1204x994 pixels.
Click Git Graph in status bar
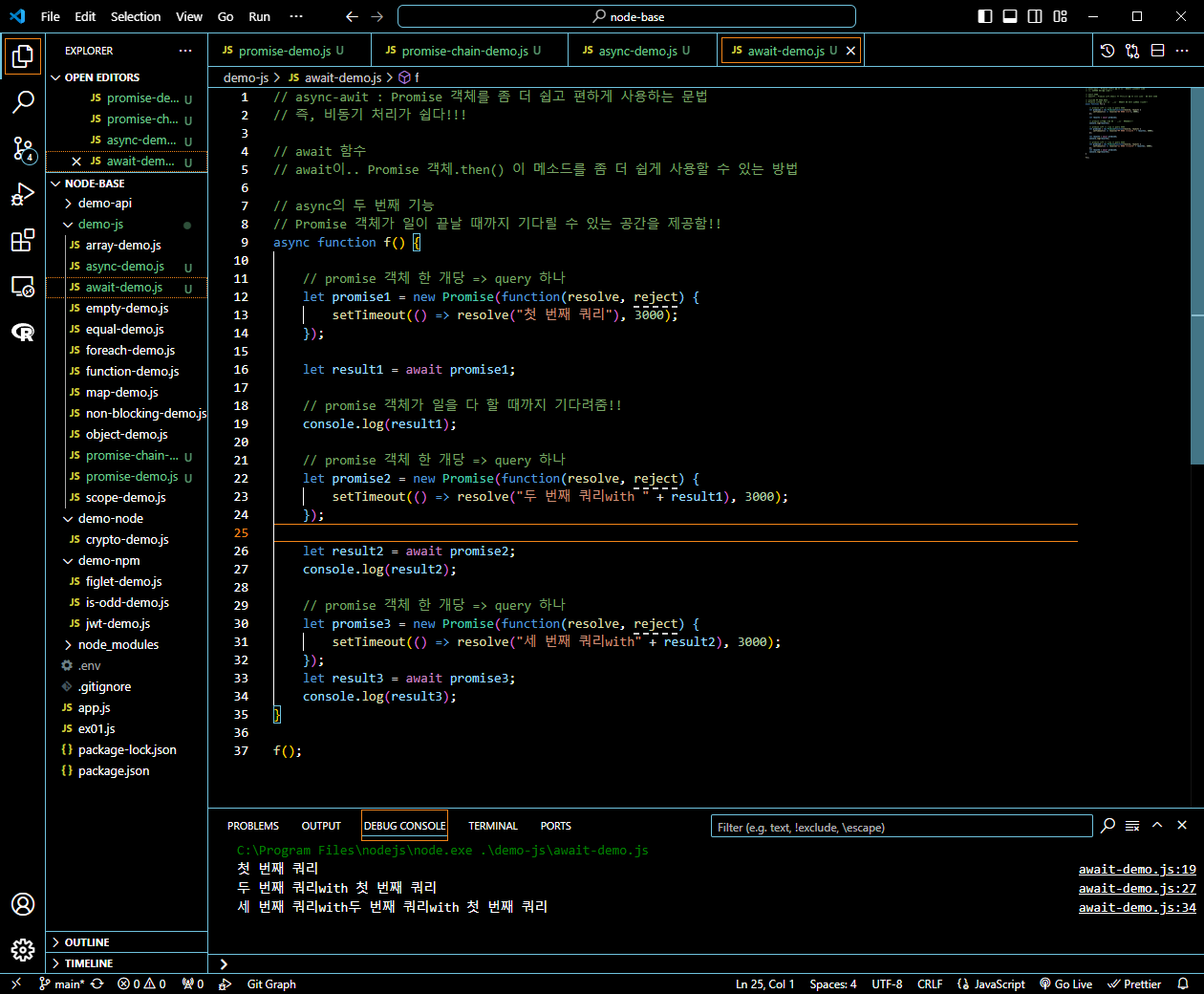coord(271,983)
